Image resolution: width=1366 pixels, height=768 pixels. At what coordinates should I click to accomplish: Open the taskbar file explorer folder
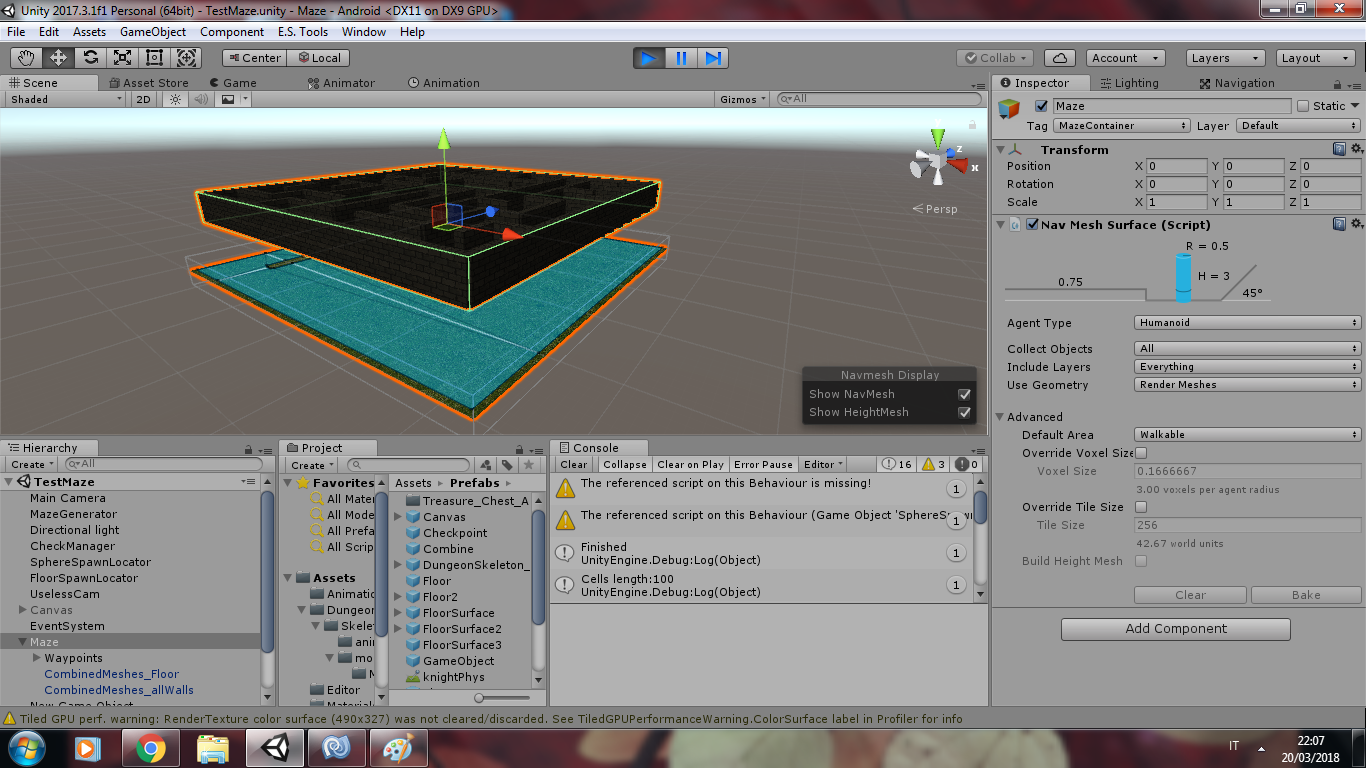213,747
